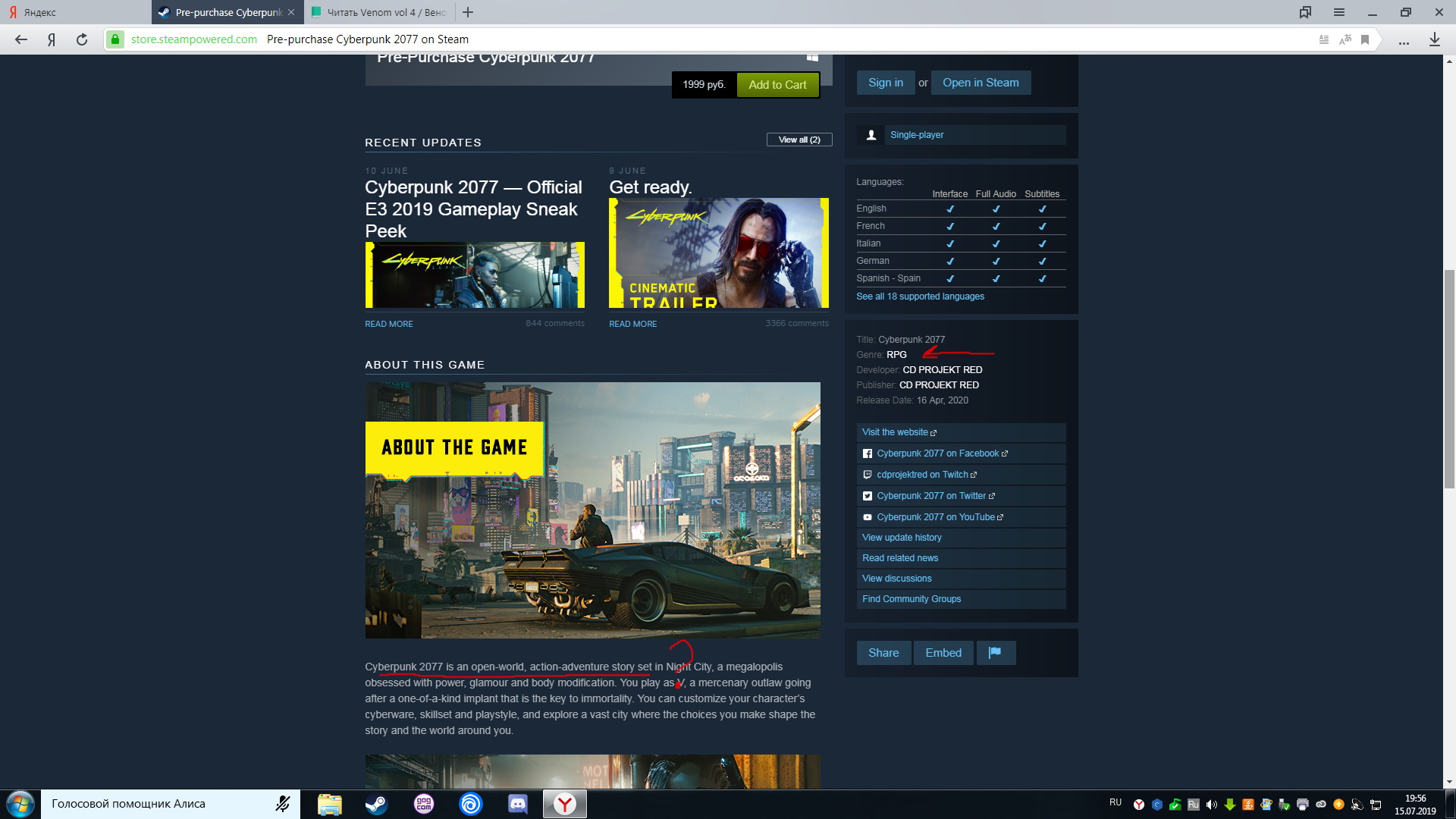Open GOG Galaxy from the taskbar
Image resolution: width=1456 pixels, height=819 pixels.
coord(424,804)
